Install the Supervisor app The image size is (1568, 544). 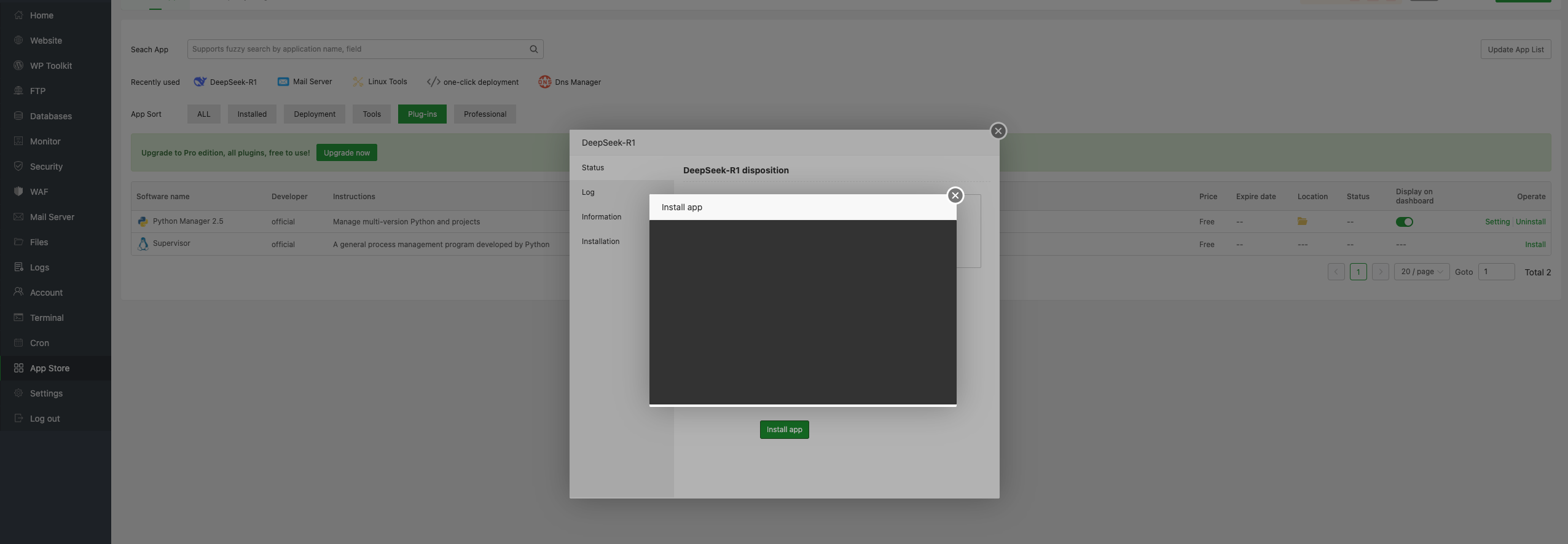coord(1535,245)
